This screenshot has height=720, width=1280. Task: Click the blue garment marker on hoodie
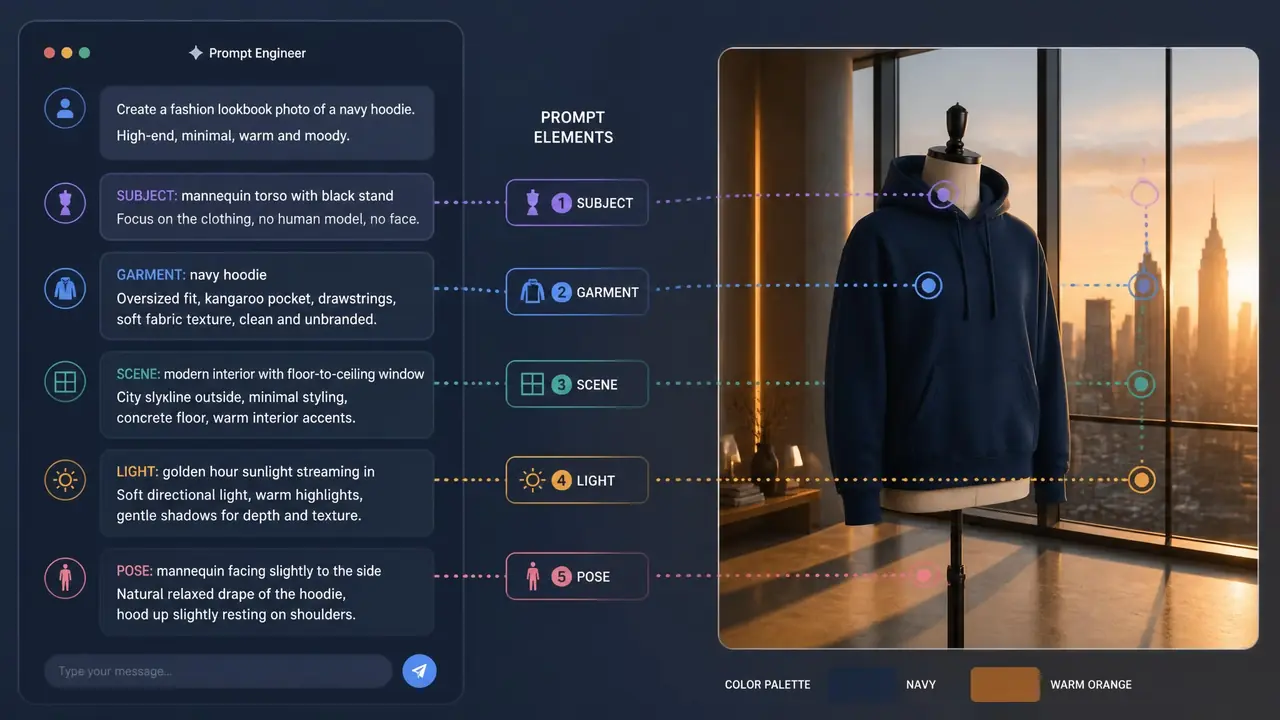point(928,286)
